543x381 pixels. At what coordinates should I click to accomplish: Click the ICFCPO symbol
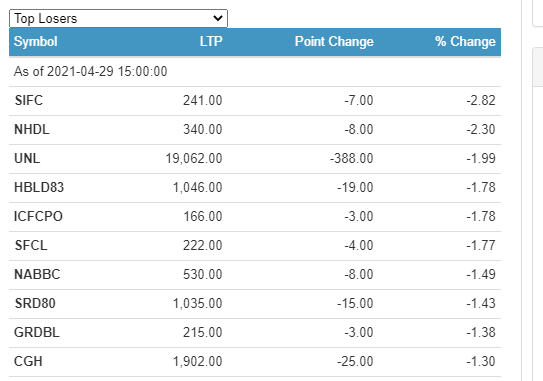click(38, 216)
